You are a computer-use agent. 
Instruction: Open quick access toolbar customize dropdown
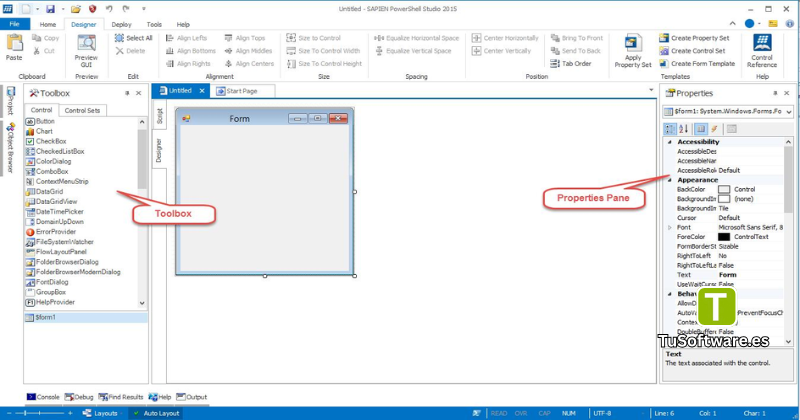pyautogui.click(x=143, y=9)
